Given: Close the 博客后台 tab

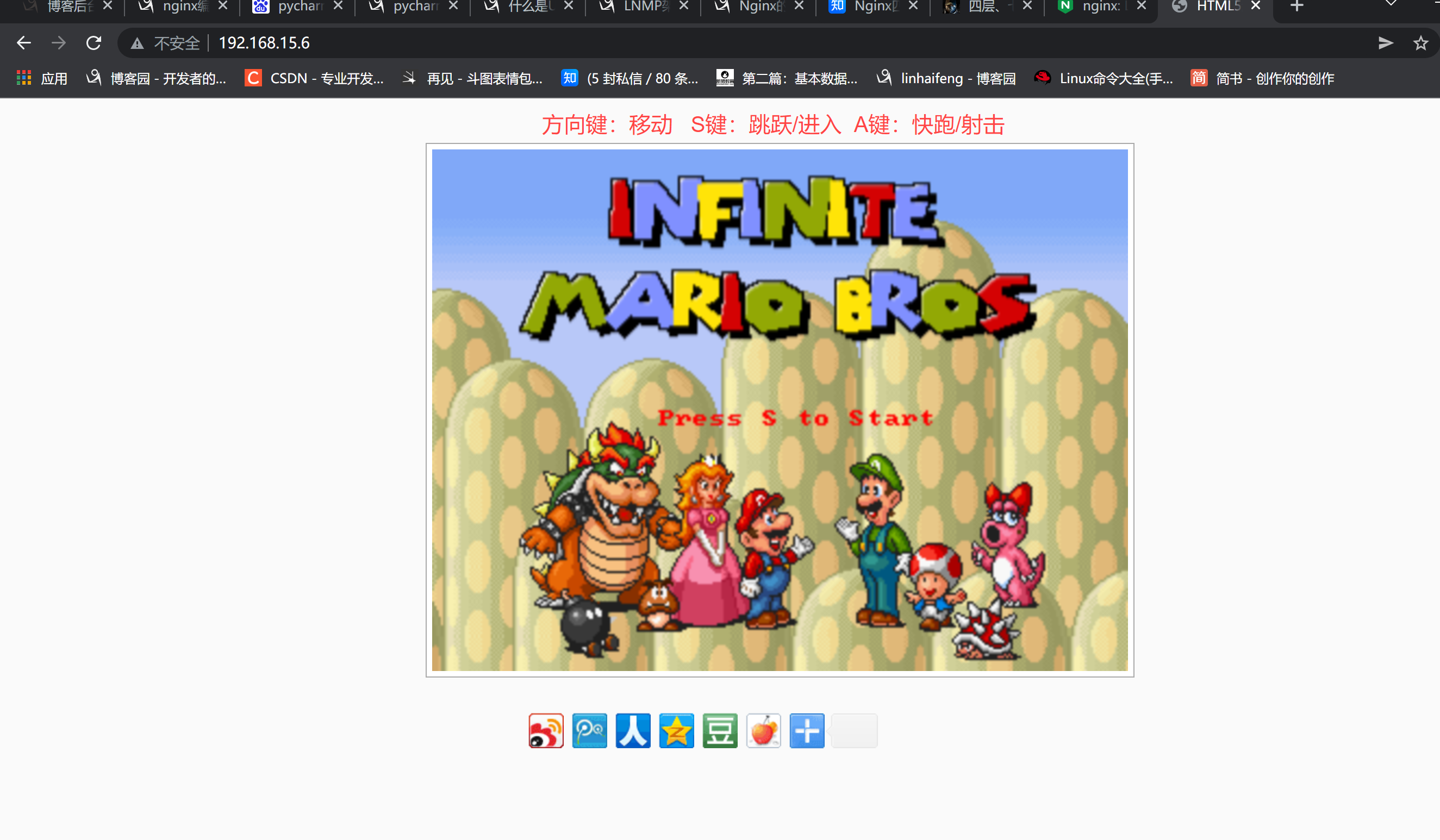Looking at the screenshot, I should click(108, 6).
